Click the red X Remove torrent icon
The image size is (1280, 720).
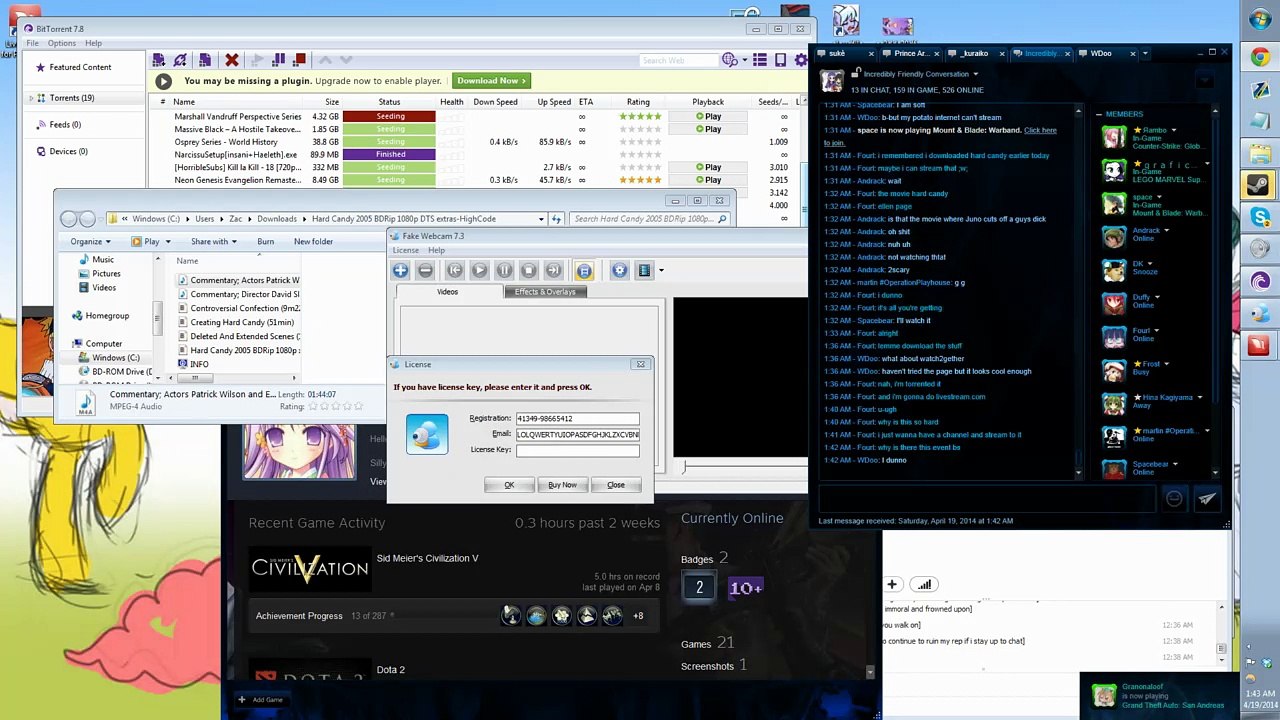coord(232,60)
